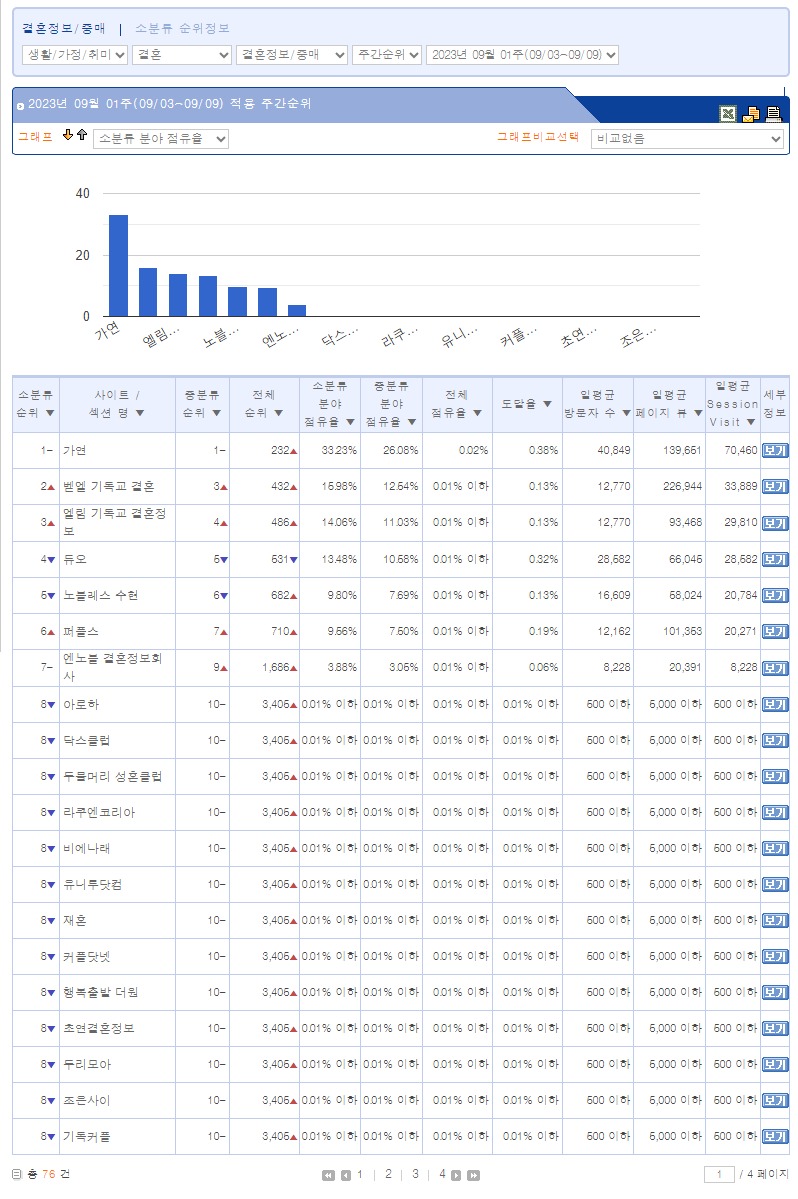798x1199 pixels.
Task: Click the 보기 button in the 가연 row
Action: (774, 451)
